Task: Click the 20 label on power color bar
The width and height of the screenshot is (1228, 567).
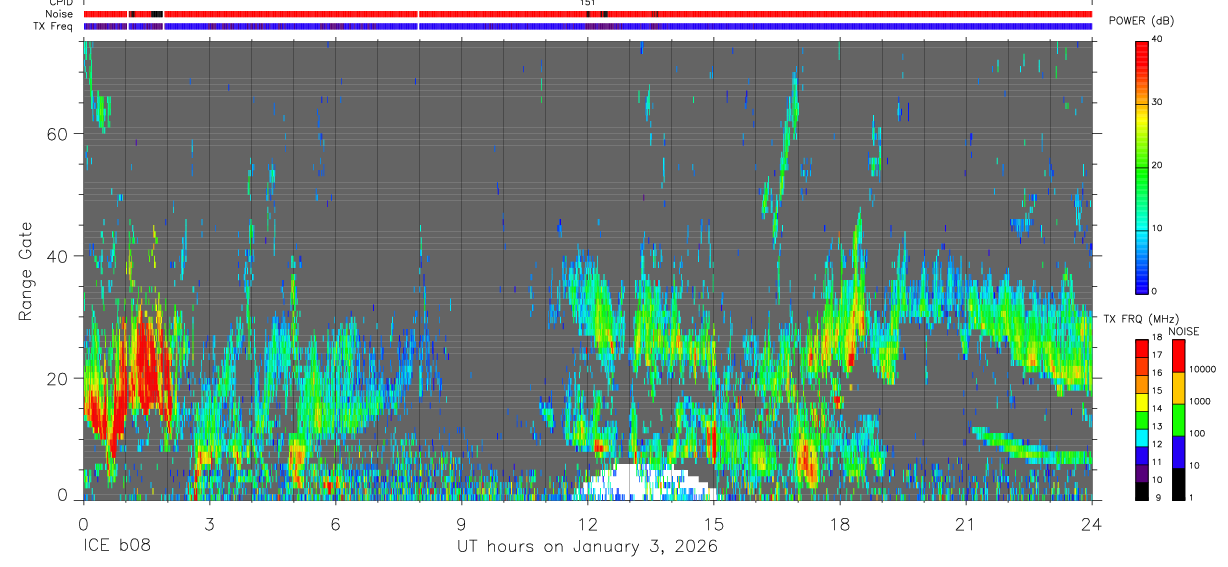Action: click(1157, 165)
